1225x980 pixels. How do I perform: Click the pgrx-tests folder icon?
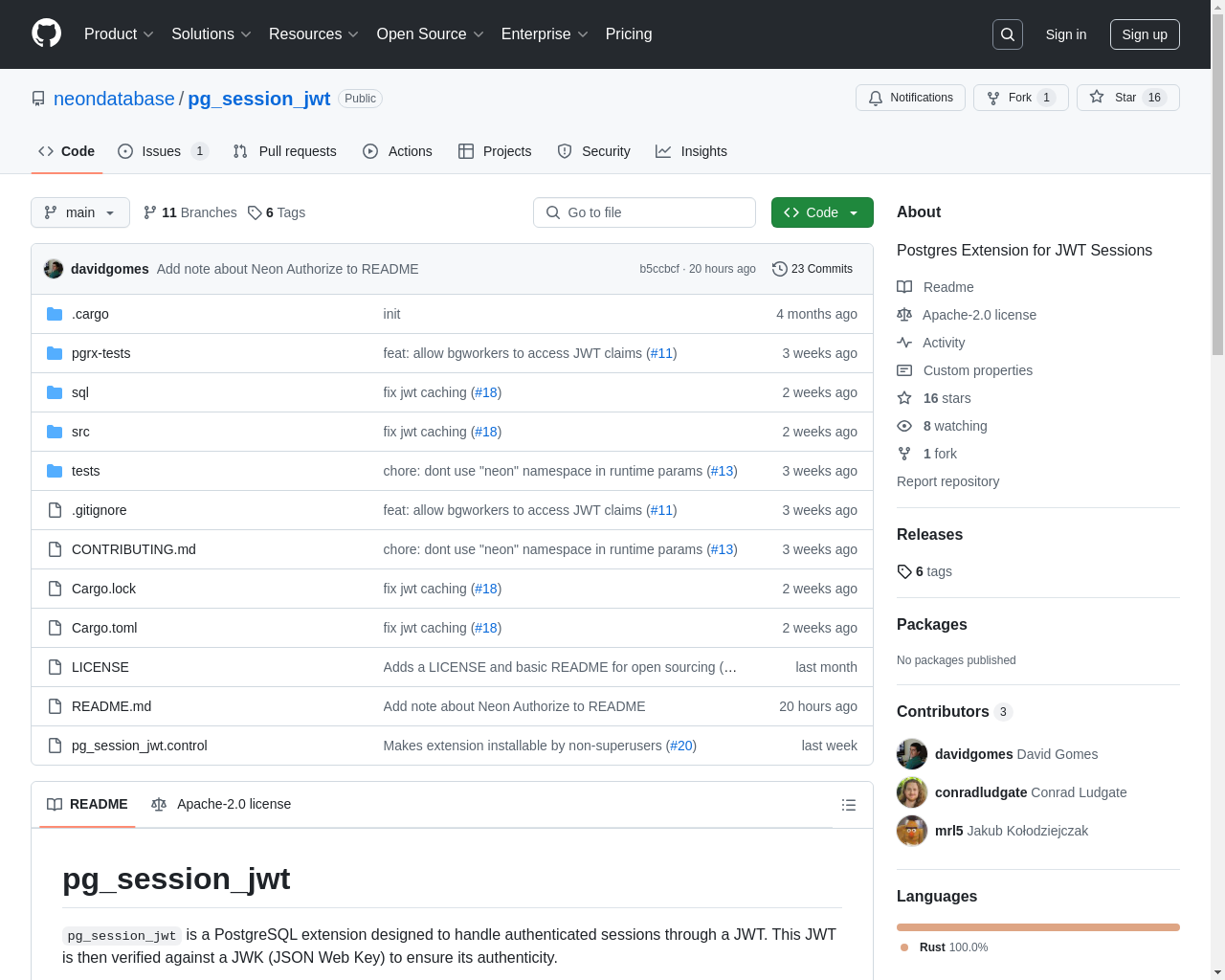(x=55, y=353)
